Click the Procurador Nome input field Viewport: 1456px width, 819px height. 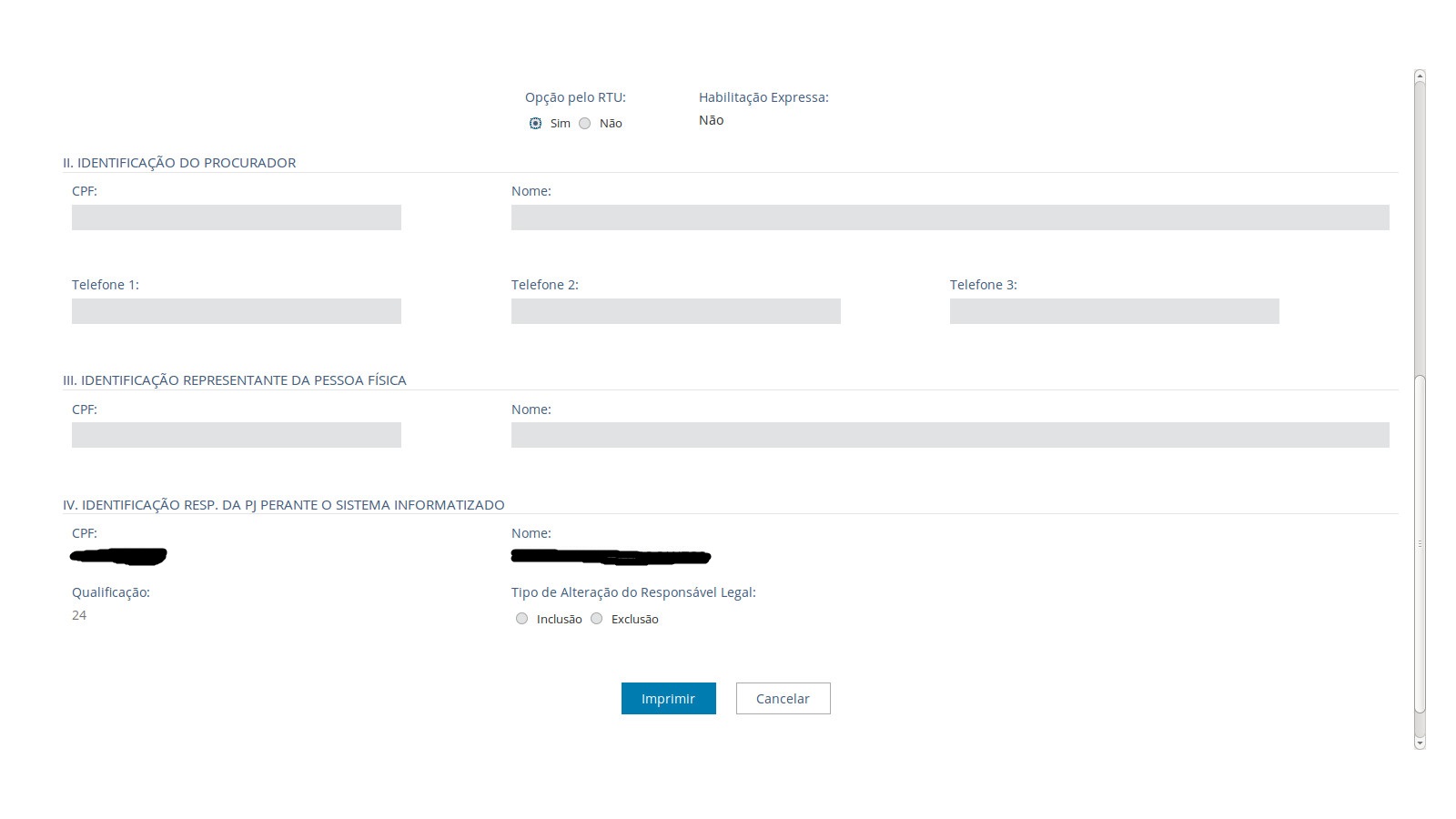949,217
